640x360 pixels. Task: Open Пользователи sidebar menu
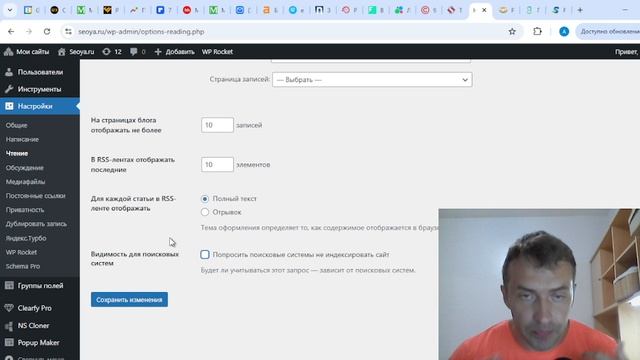point(40,72)
